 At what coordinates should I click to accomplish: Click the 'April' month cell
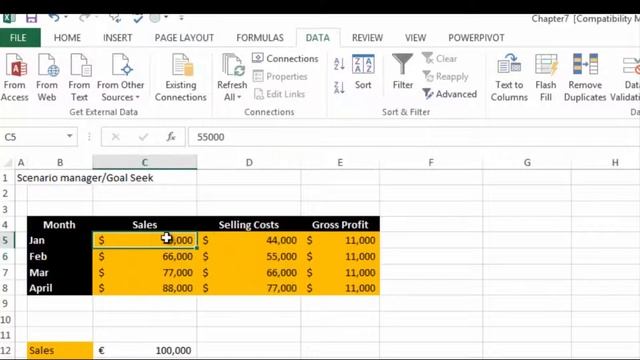click(x=60, y=288)
